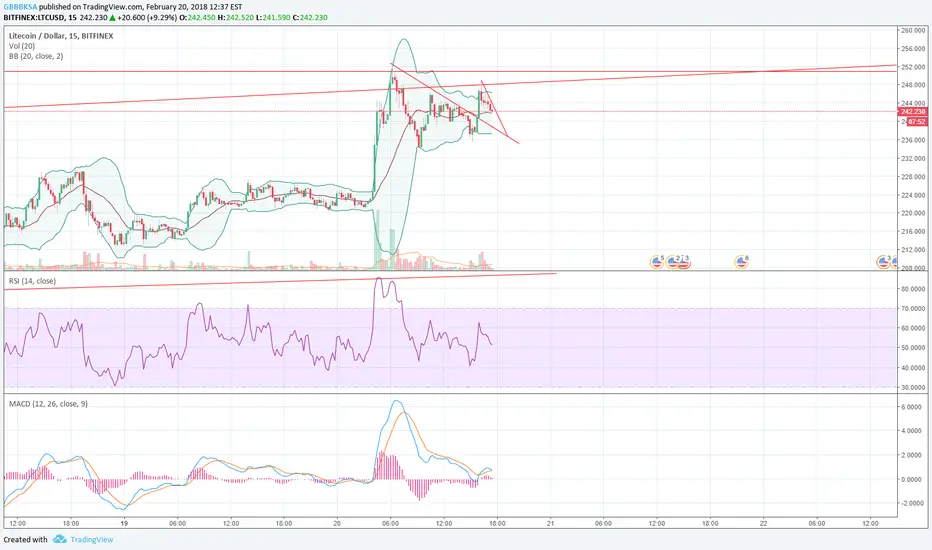Image resolution: width=932 pixels, height=550 pixels.
Task: Click the red 242.230 current price tag
Action: (912, 111)
